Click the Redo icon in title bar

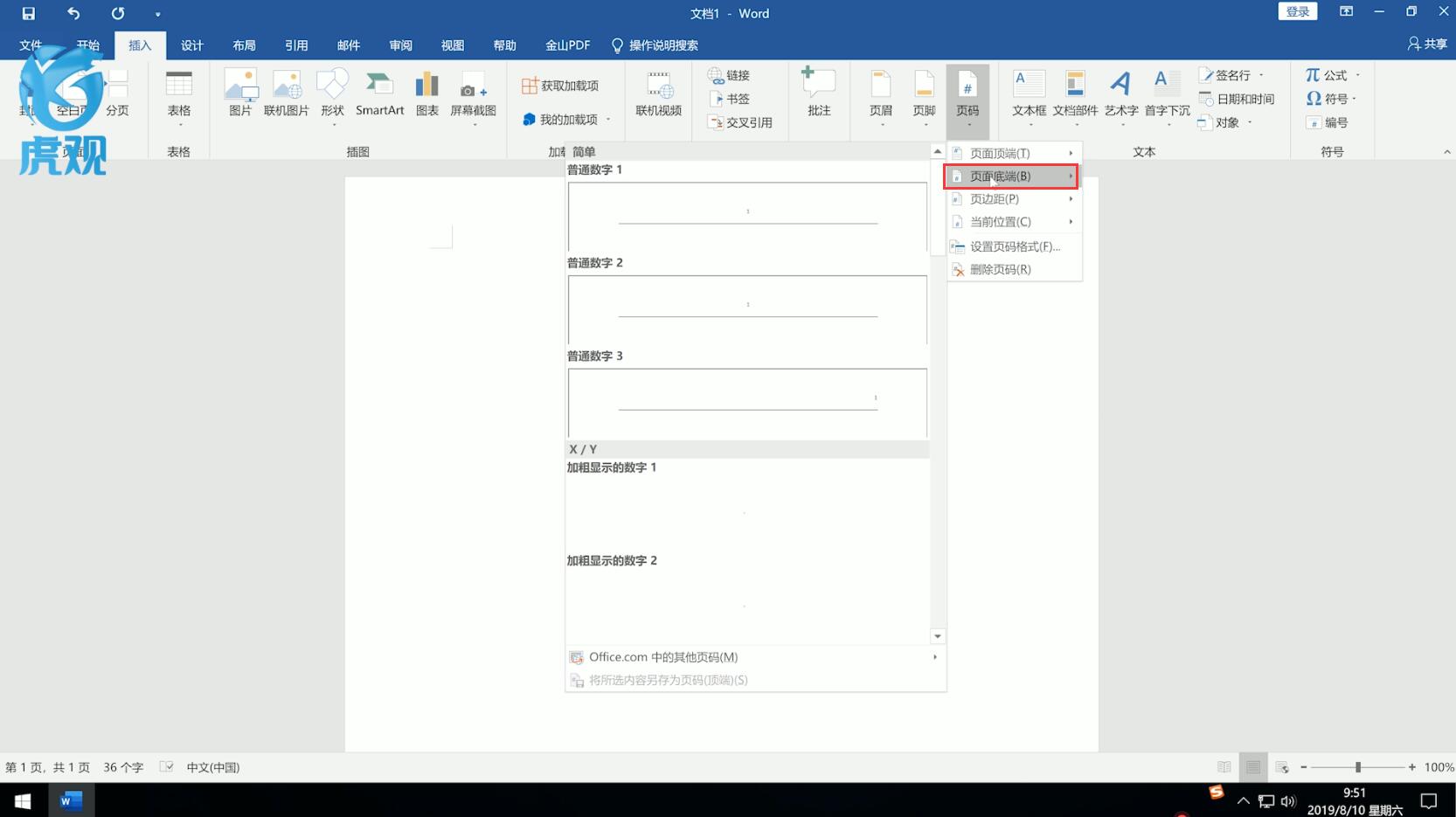pos(117,13)
